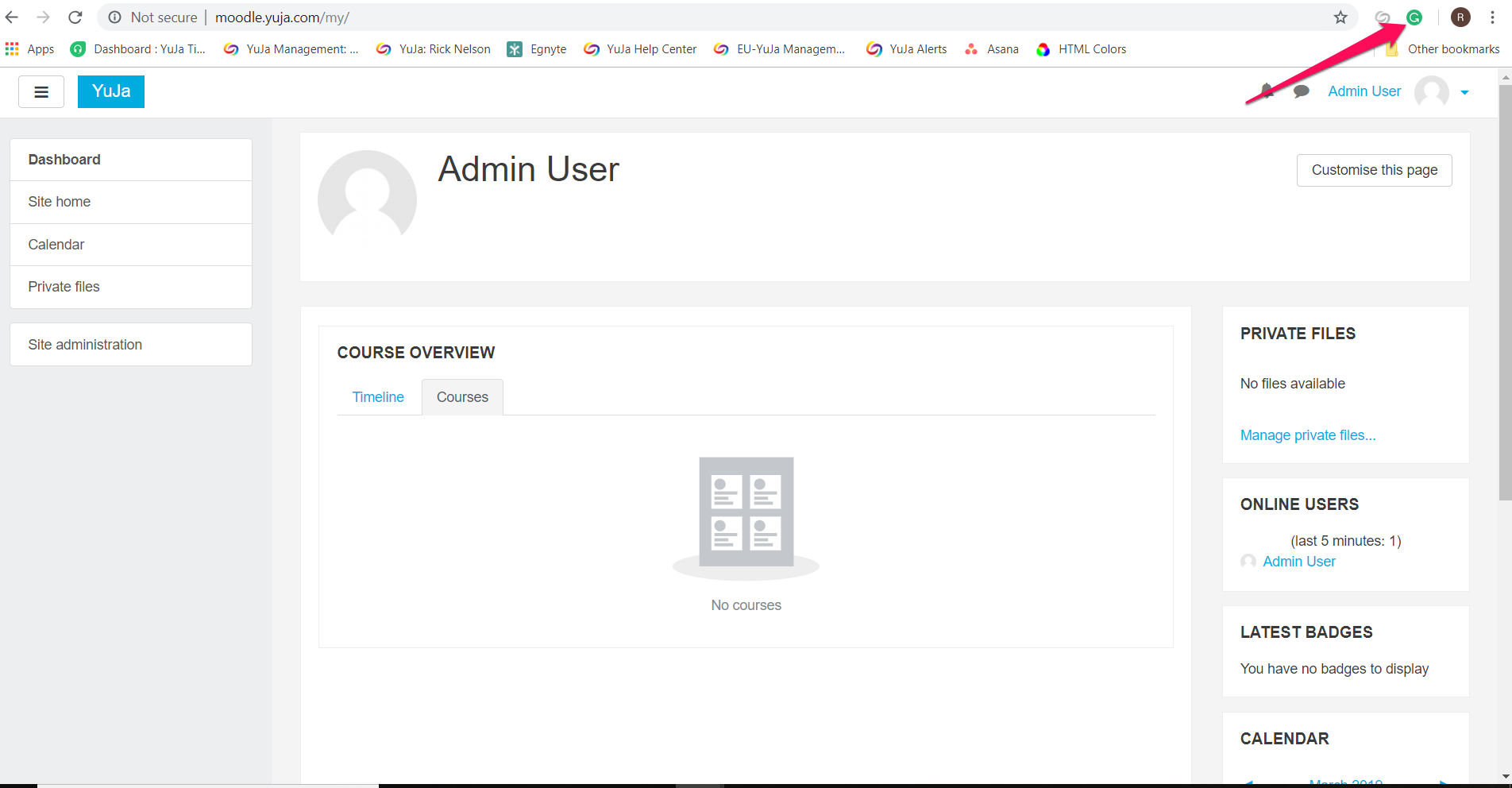Open the EU-YuJa Managem... bookmark
This screenshot has width=1512, height=788.
tap(780, 49)
